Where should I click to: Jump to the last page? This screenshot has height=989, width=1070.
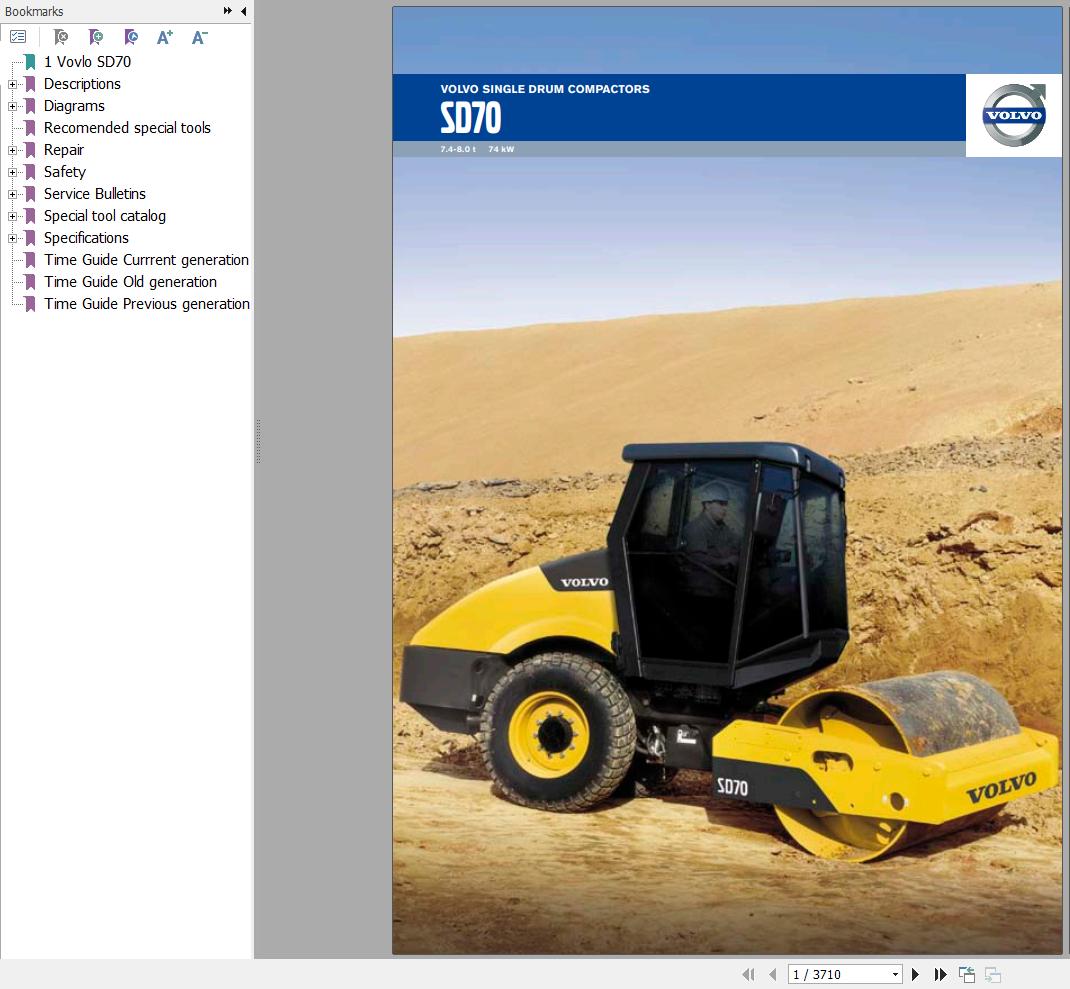(x=940, y=975)
